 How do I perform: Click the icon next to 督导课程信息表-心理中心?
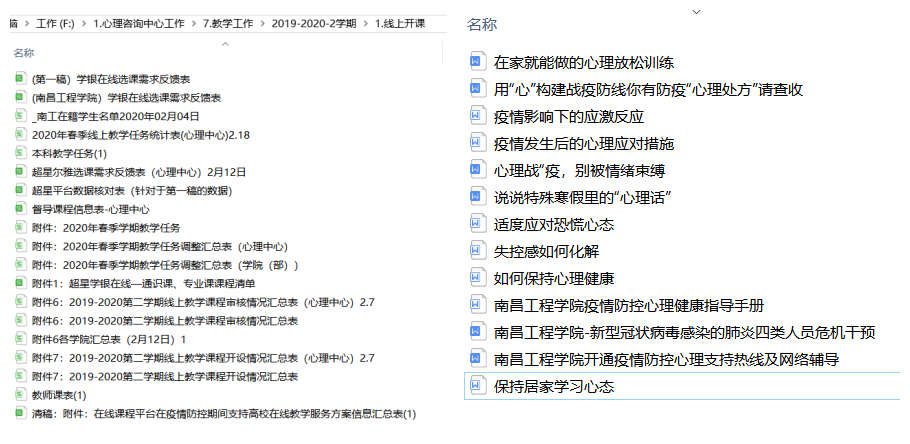tap(20, 209)
